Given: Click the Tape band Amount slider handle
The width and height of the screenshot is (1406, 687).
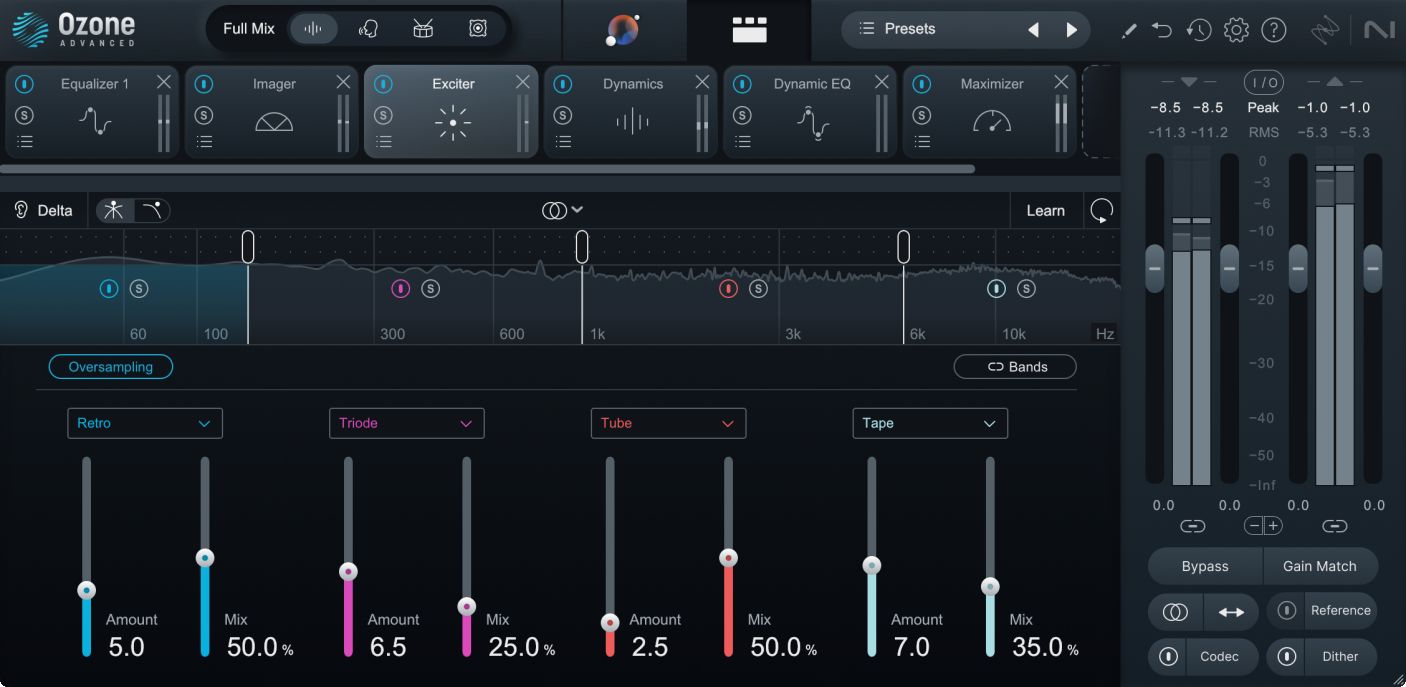Looking at the screenshot, I should tap(872, 565).
